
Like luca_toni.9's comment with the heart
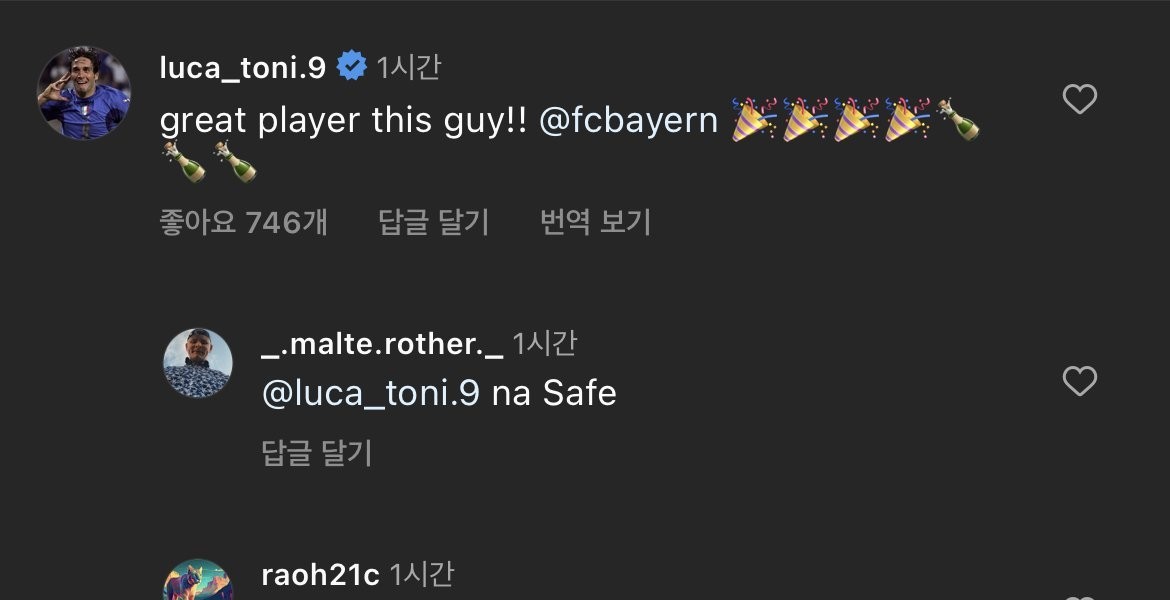[x=1079, y=99]
